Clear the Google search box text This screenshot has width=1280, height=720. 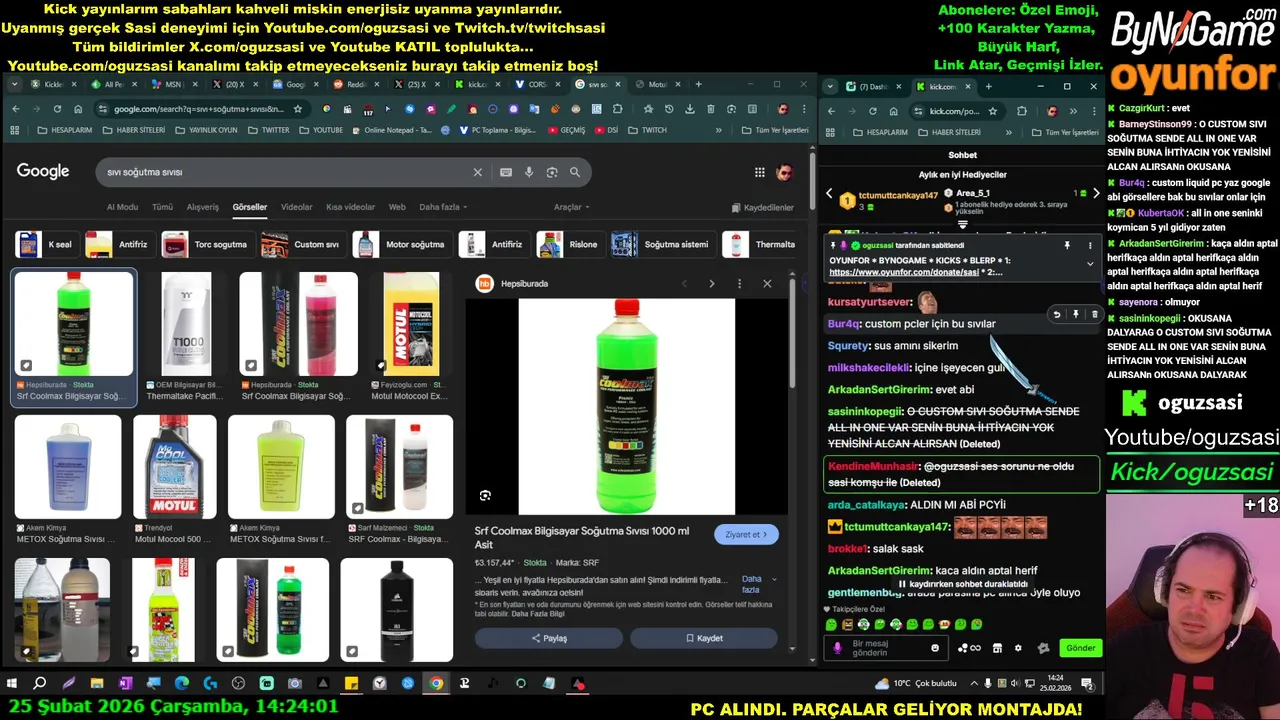477,172
